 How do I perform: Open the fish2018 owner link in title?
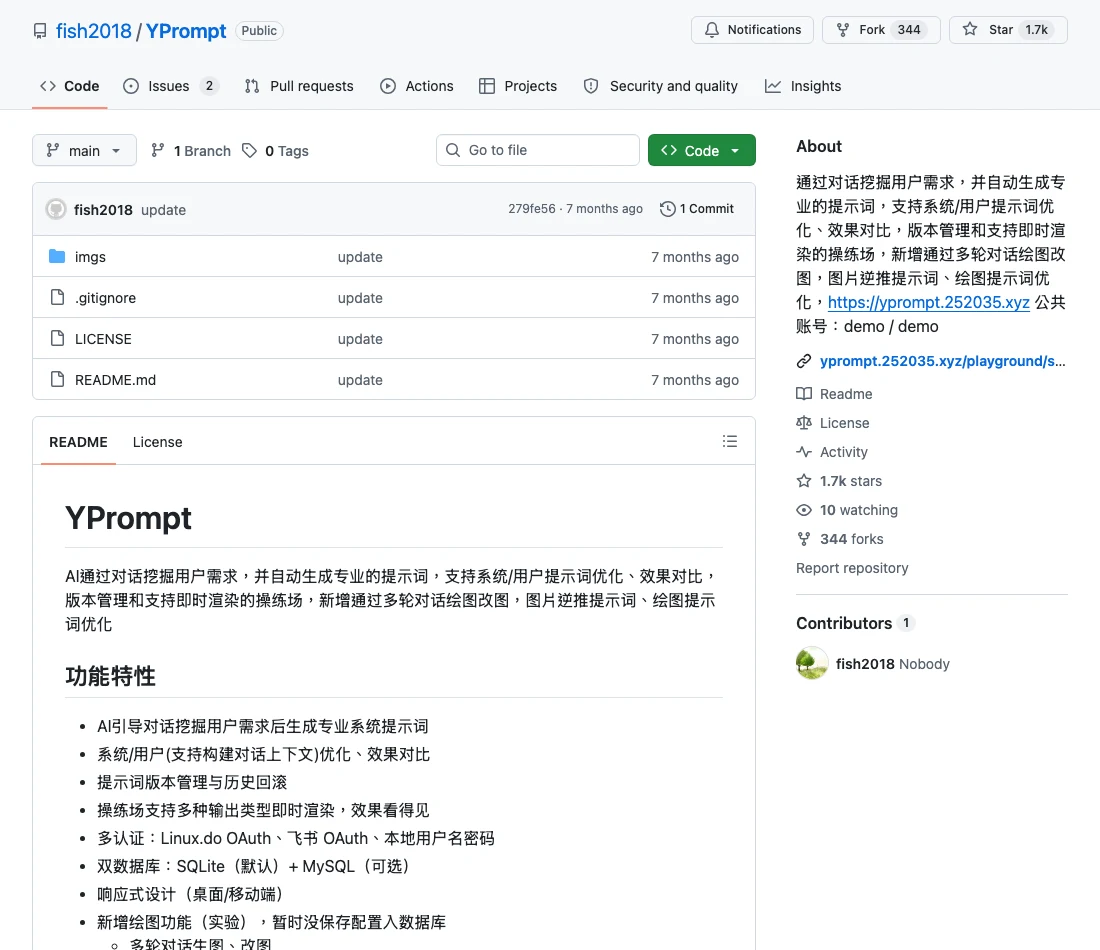click(93, 31)
